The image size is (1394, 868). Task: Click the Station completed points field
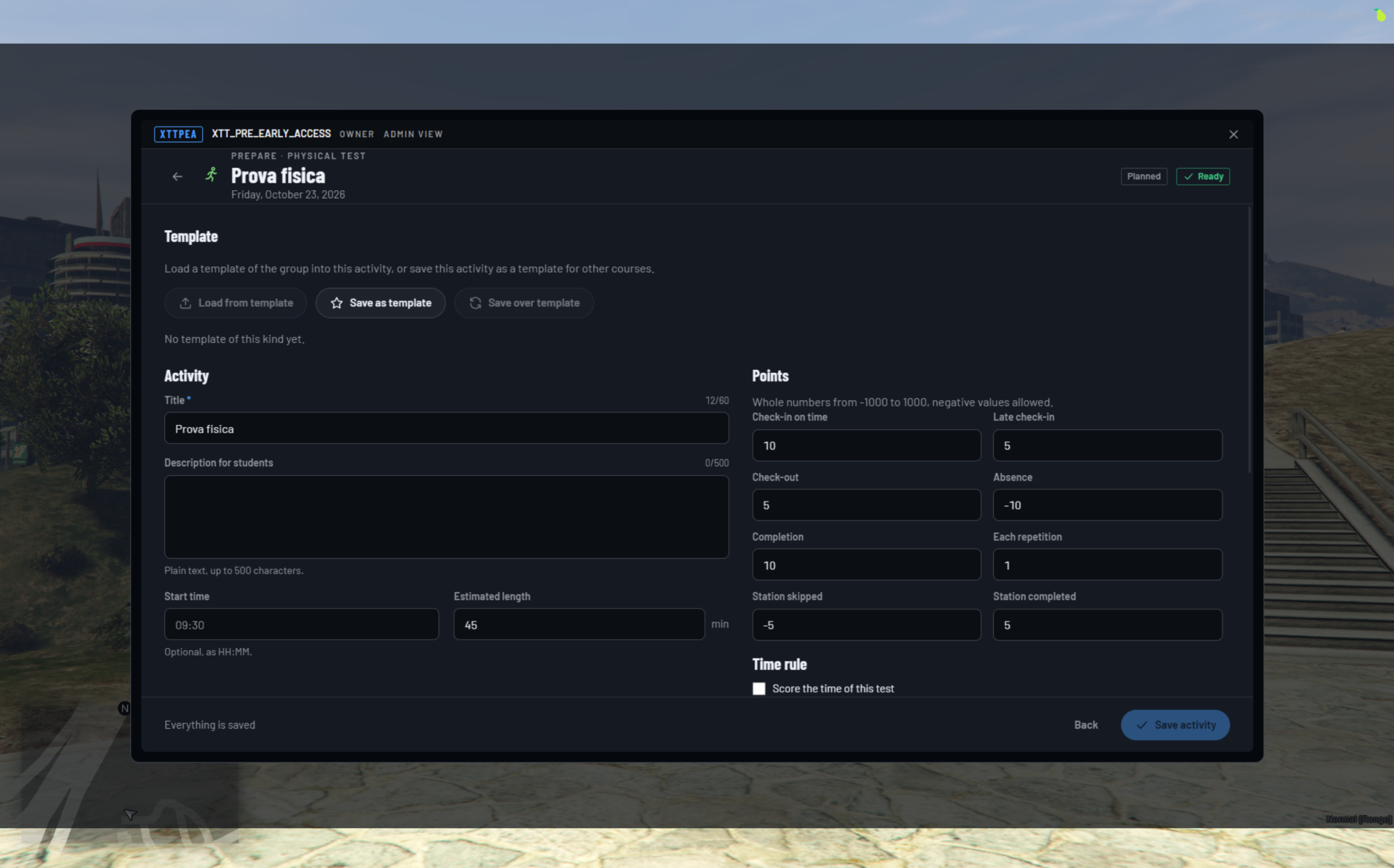coord(1108,625)
